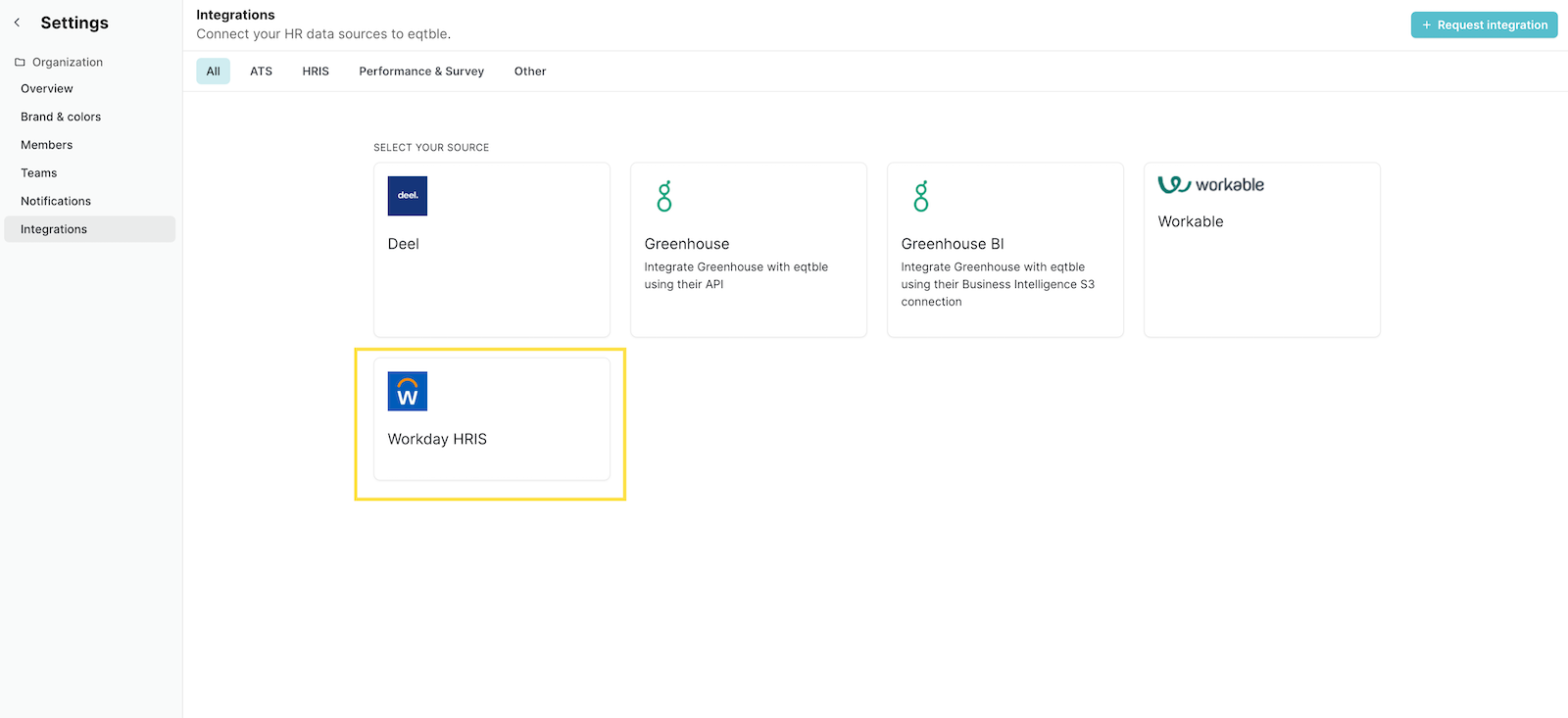Switch to the HRIS tab
This screenshot has height=718, width=1568.
point(316,71)
